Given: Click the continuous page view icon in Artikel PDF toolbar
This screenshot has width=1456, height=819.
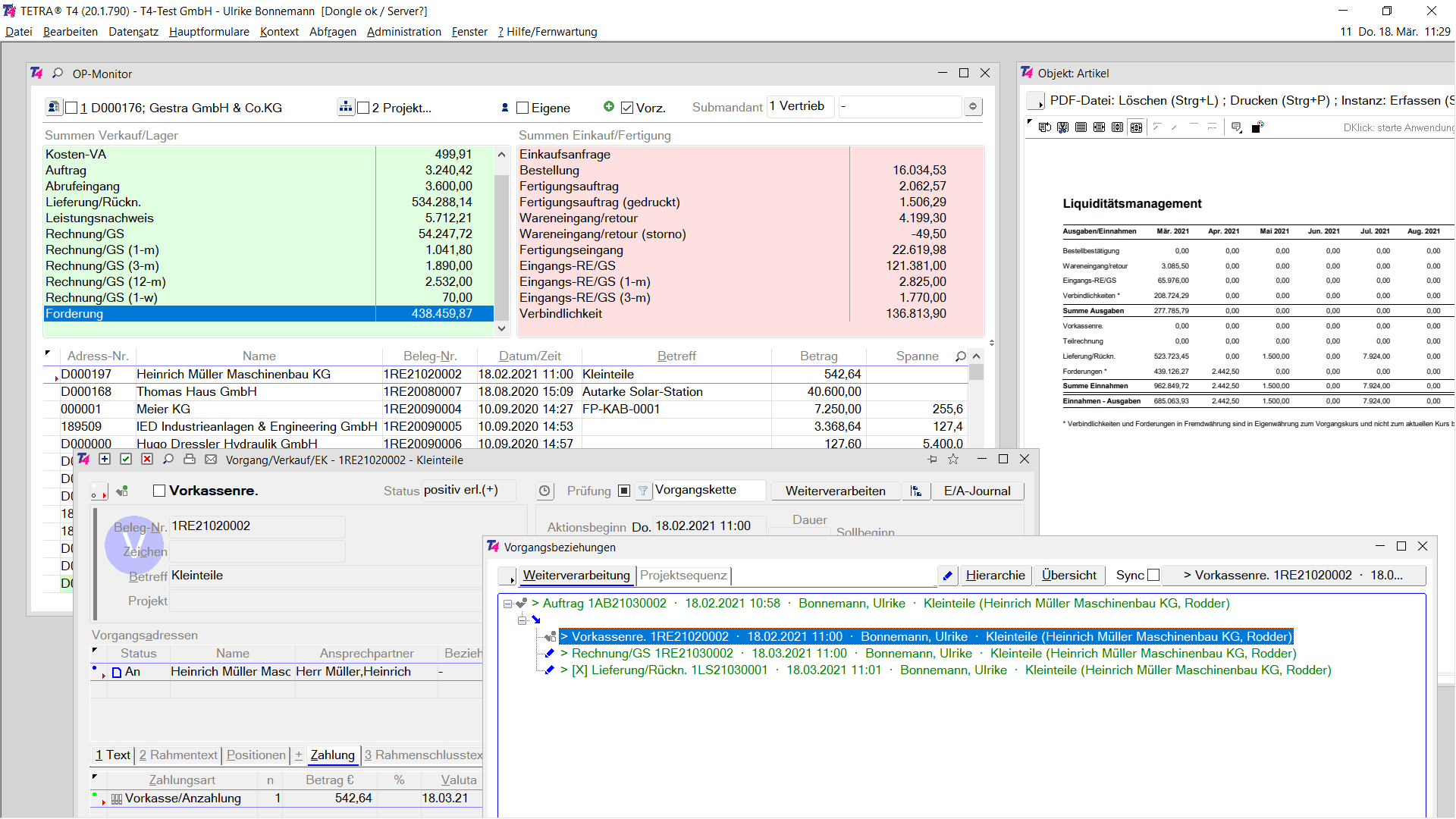Looking at the screenshot, I should [1081, 127].
